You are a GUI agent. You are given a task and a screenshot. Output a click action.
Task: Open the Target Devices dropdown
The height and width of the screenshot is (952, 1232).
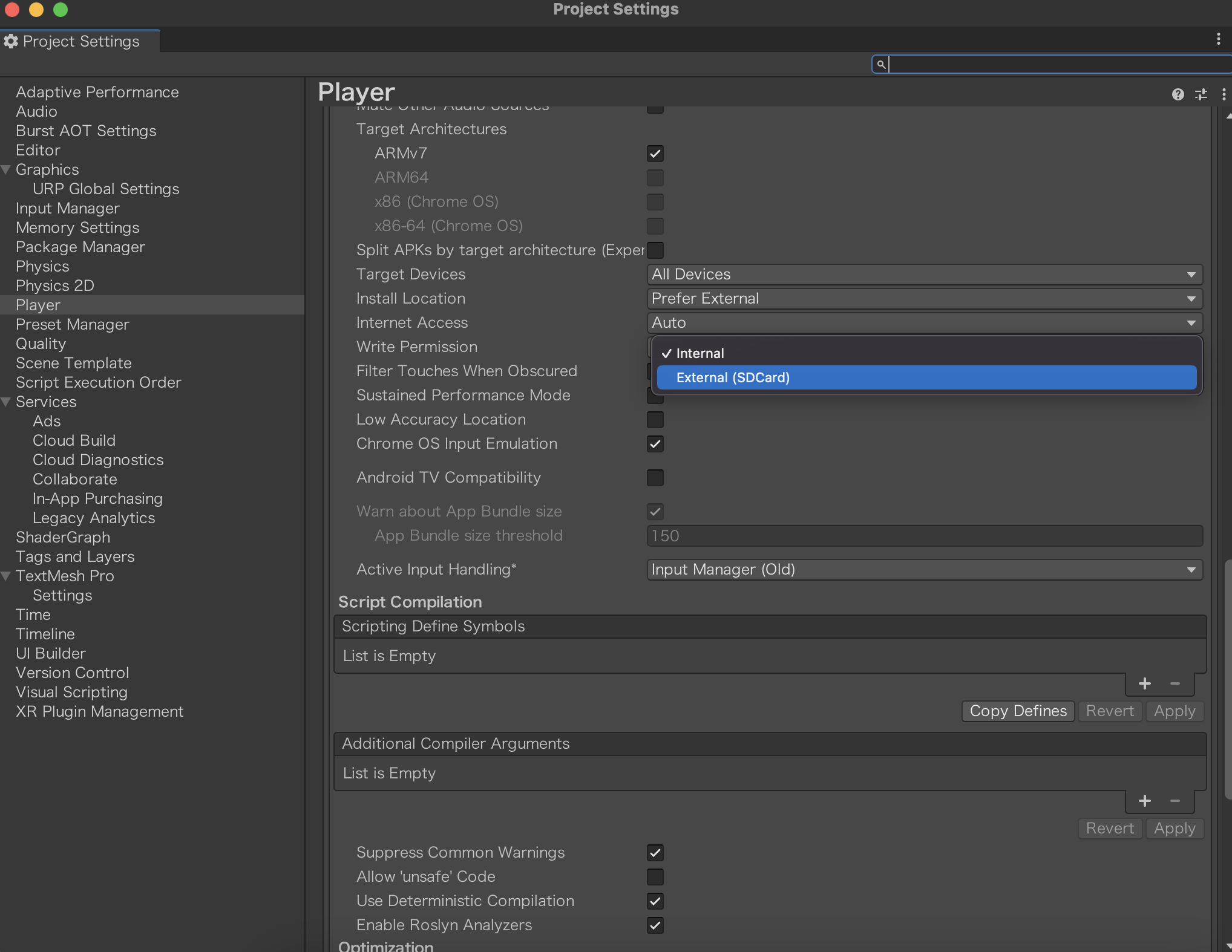tap(924, 275)
